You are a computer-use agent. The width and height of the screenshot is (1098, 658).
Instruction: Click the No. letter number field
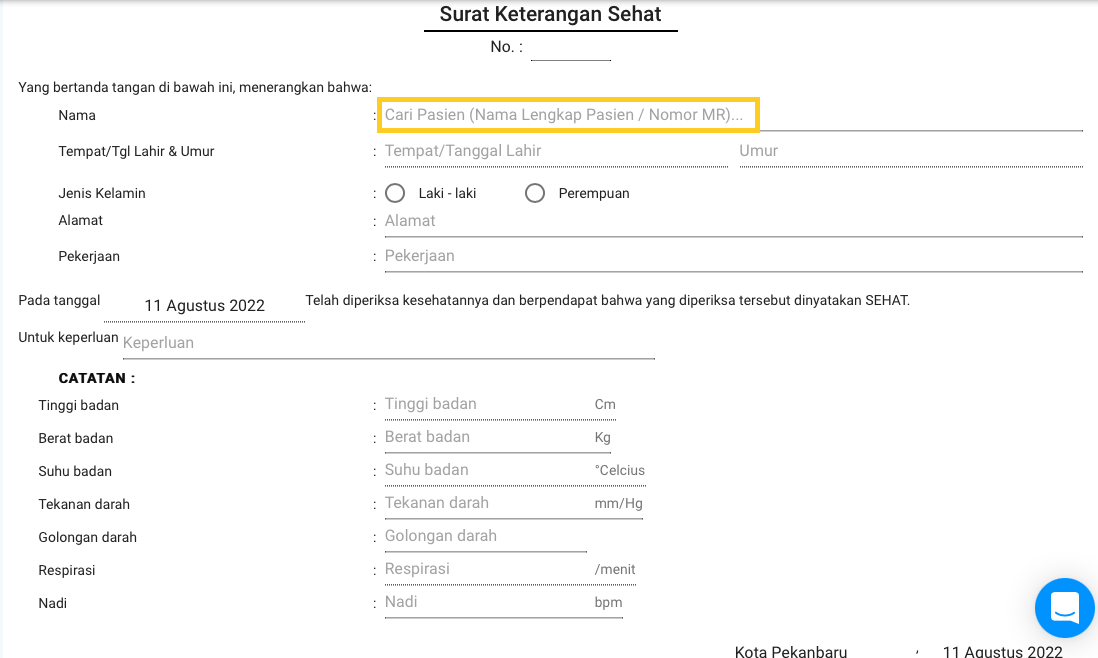(x=571, y=48)
